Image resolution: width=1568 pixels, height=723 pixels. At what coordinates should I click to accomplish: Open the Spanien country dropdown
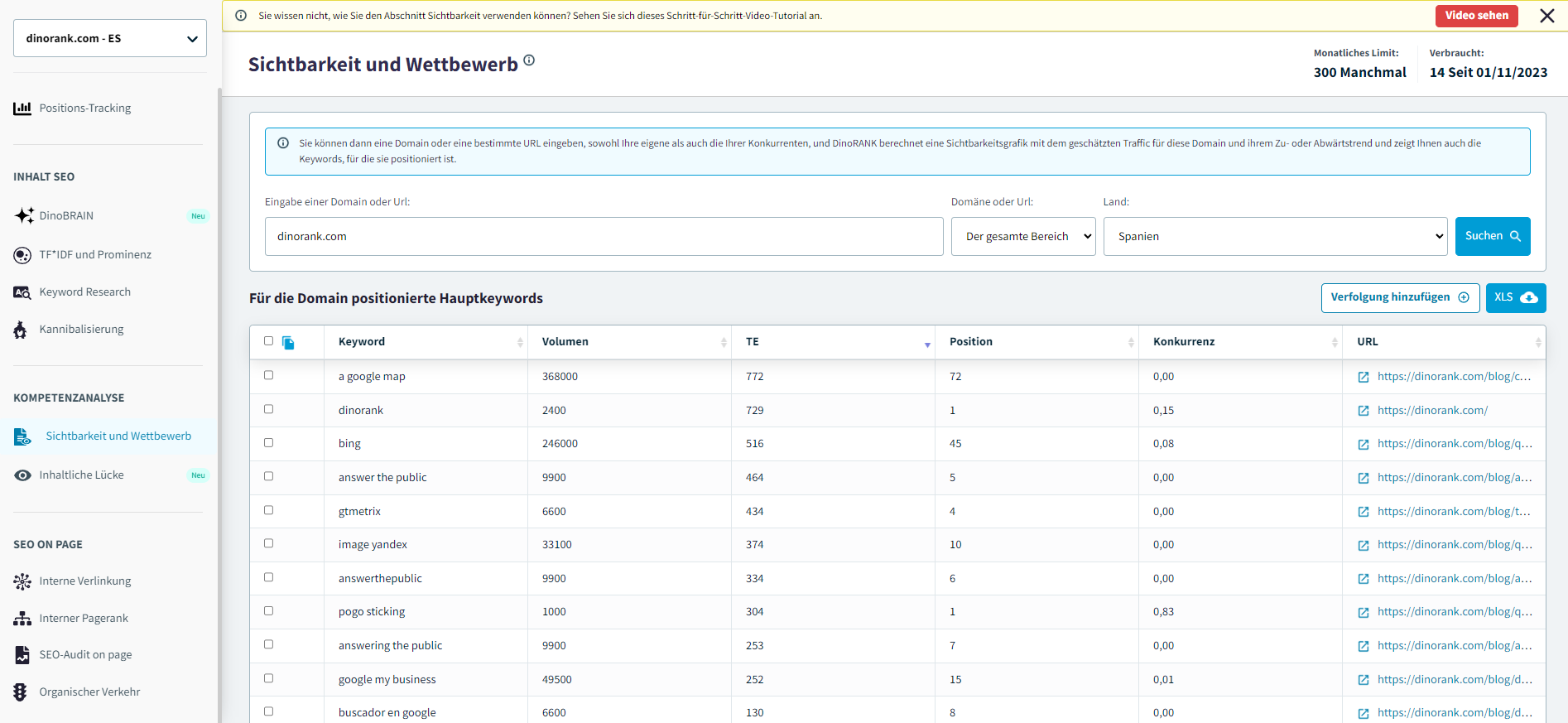coord(1274,237)
